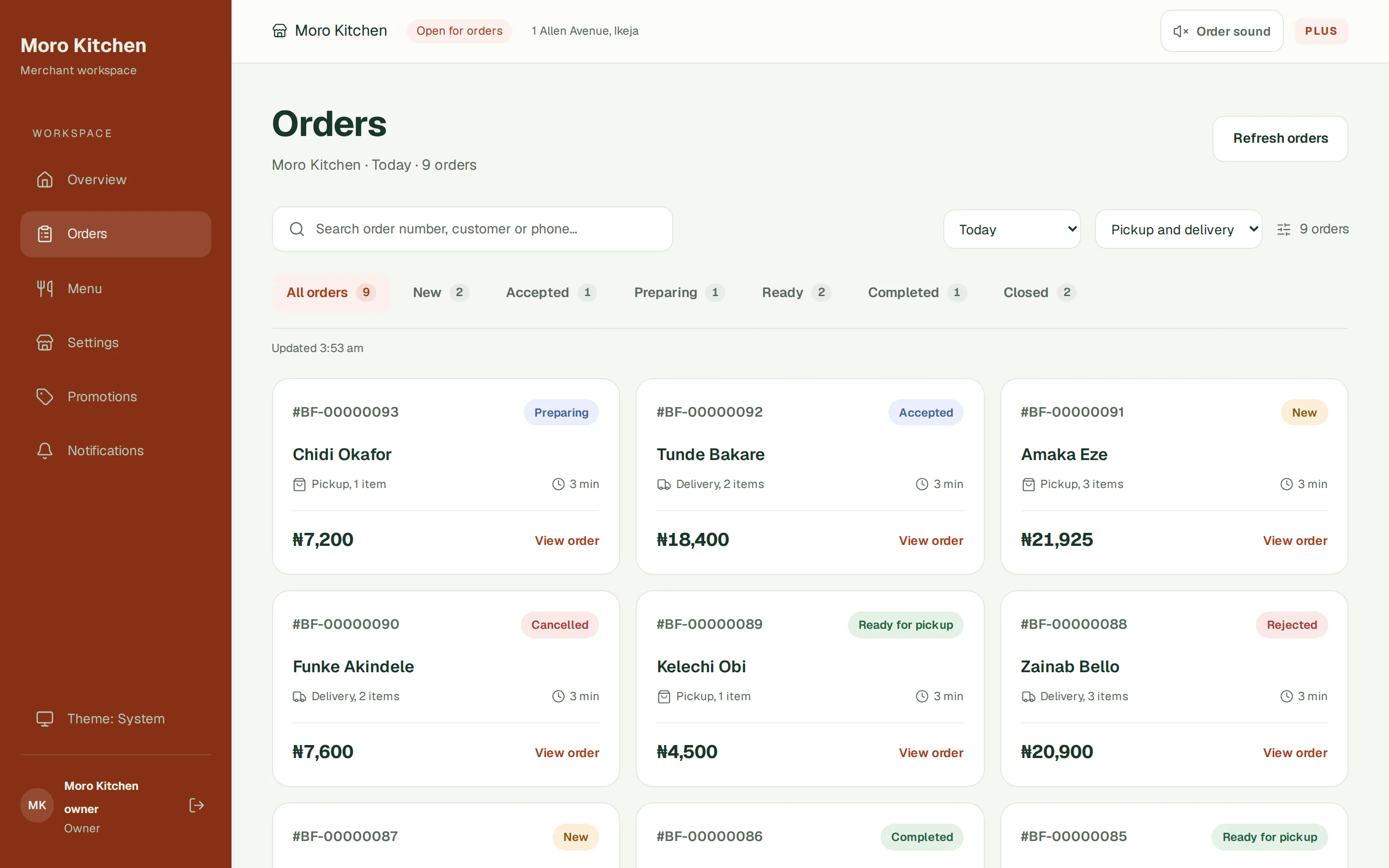Click the magnifier icon in search box
Viewport: 1389px width, 868px height.
coord(297,229)
